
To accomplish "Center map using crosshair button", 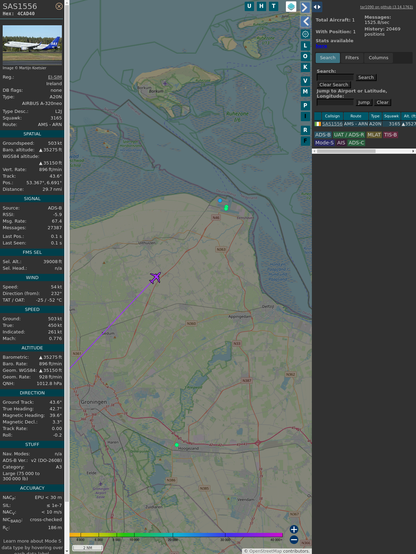I will [305, 34].
